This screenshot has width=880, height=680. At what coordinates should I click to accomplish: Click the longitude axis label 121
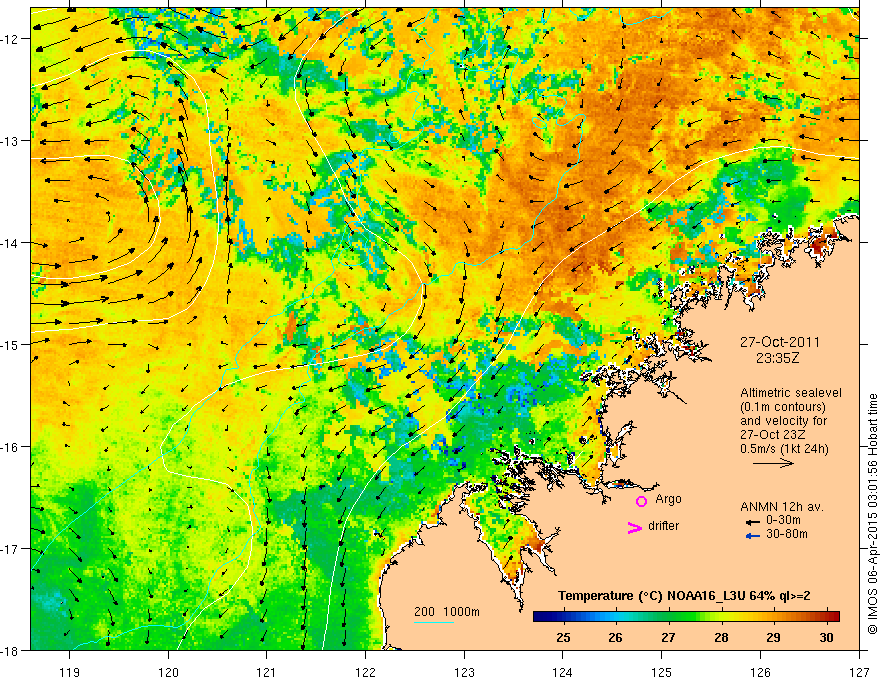(267, 672)
